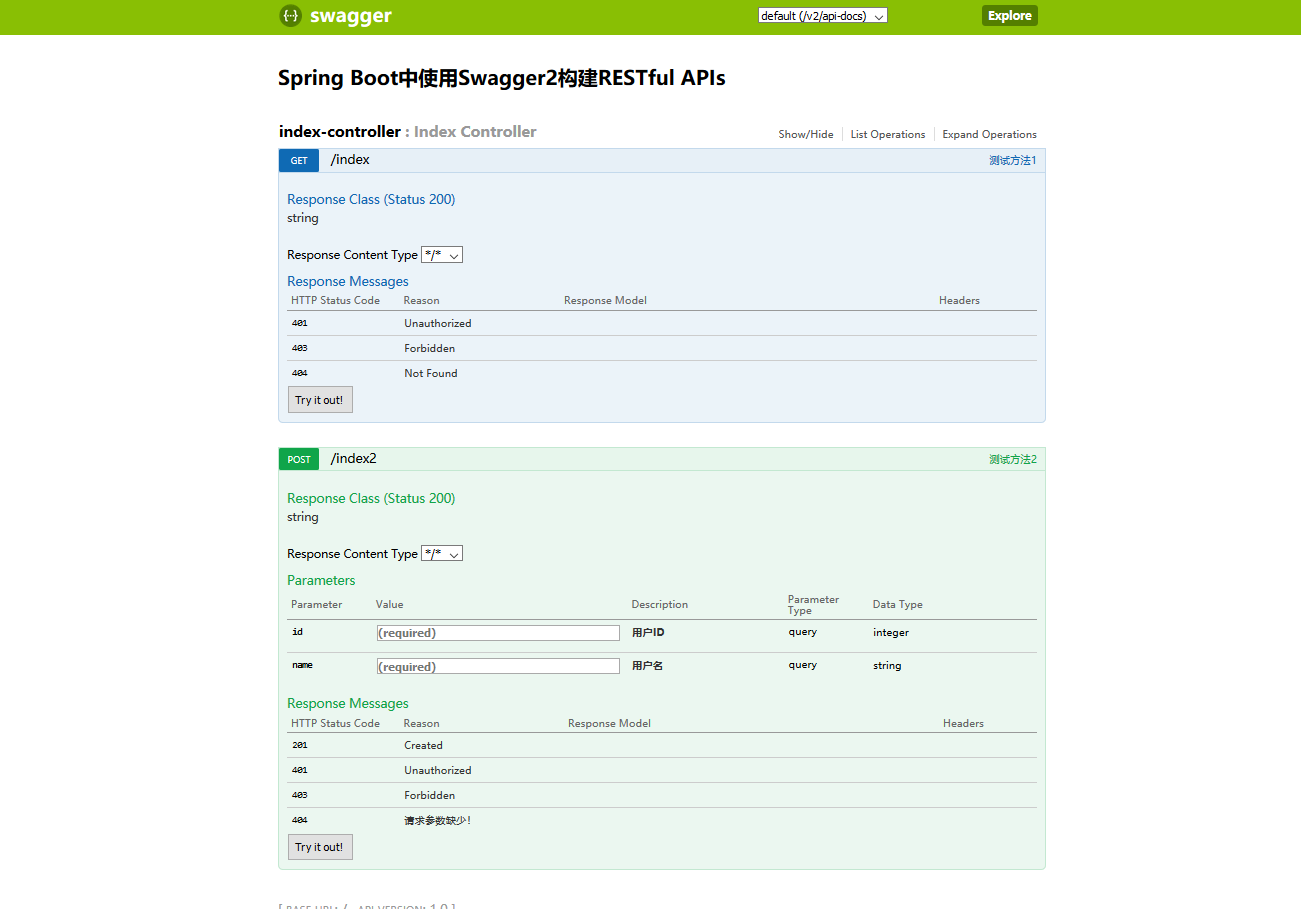Click the 测试方法2 summary link
1301x909 pixels.
coord(1013,459)
